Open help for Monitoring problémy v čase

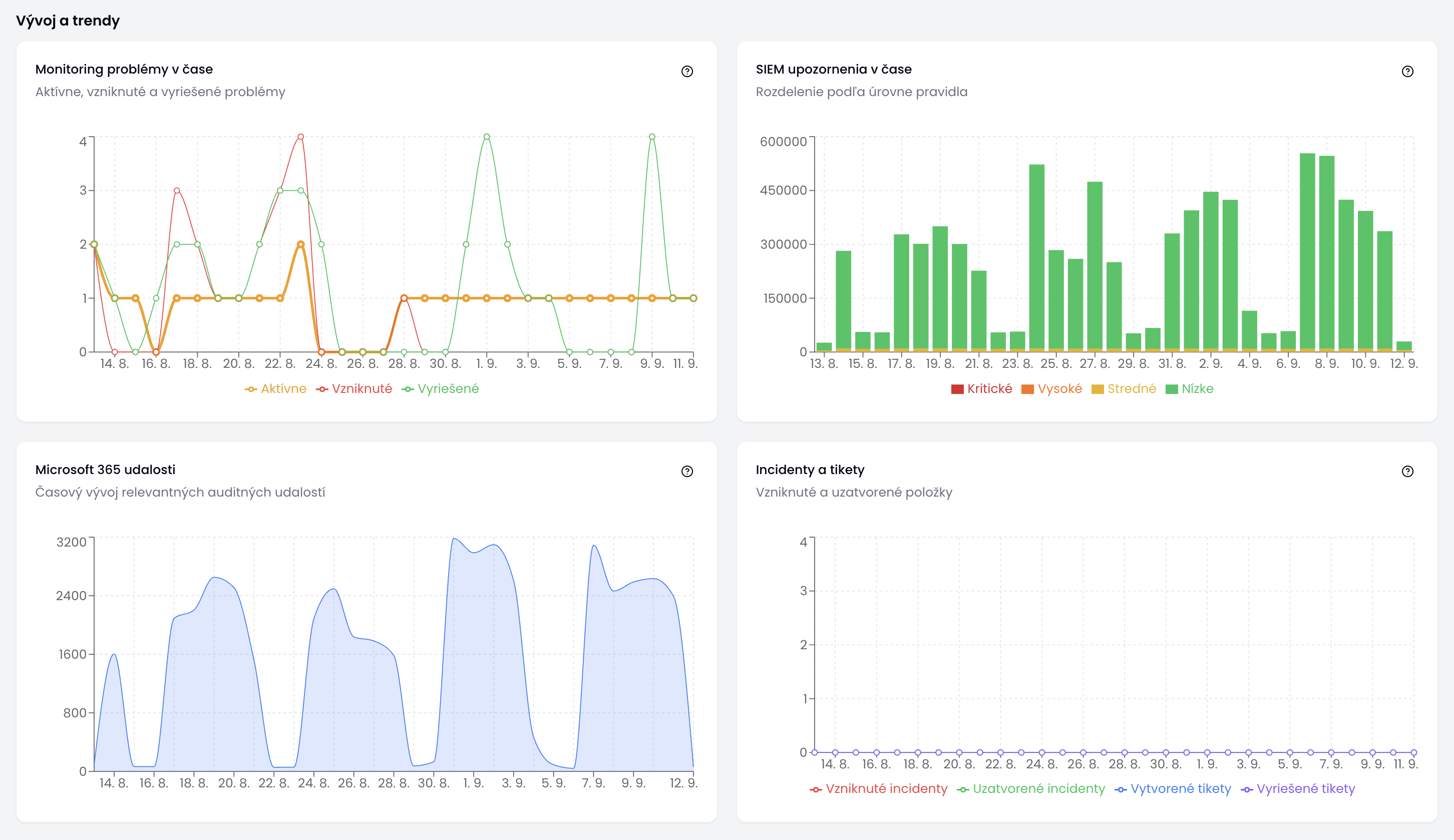pos(686,72)
